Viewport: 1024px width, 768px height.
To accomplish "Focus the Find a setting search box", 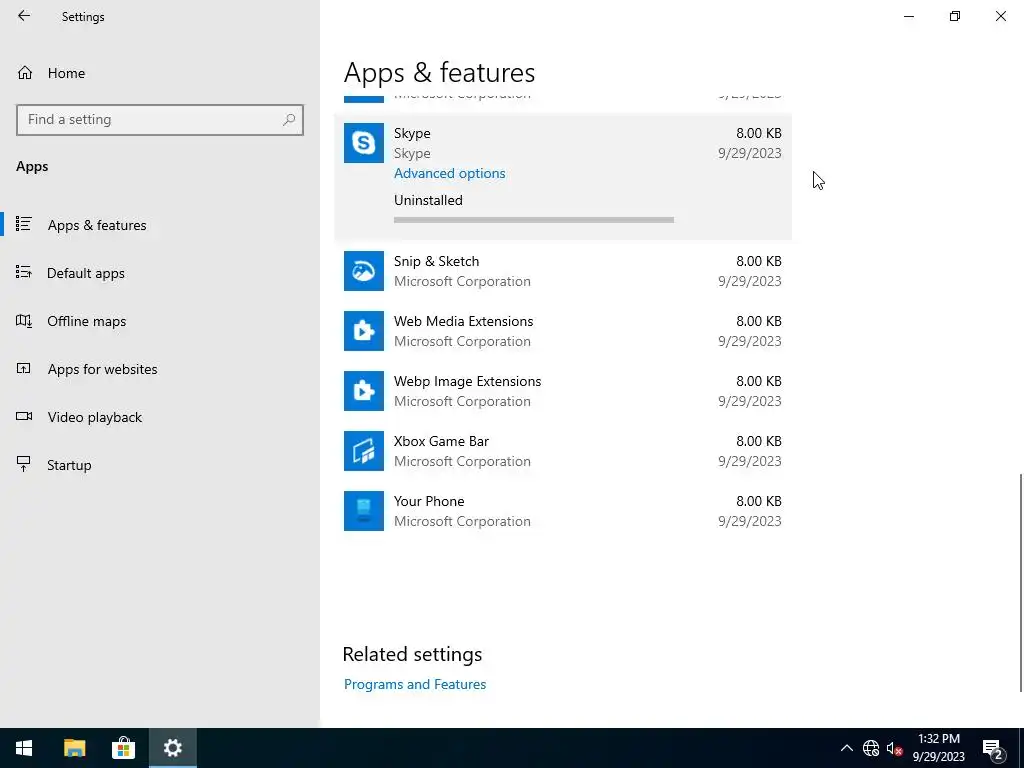I will pyautogui.click(x=160, y=120).
